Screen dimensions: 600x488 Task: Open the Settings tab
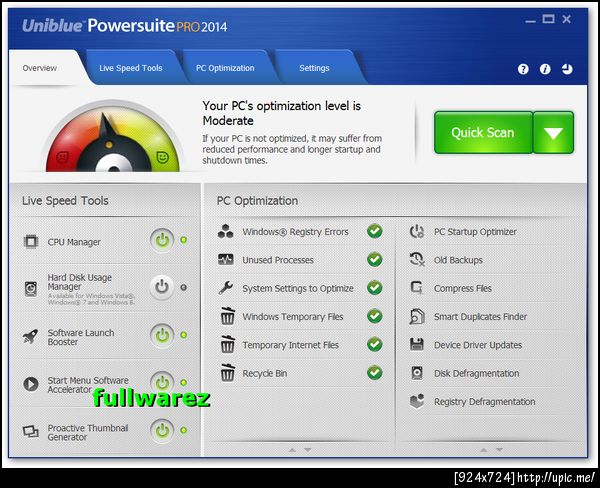click(314, 68)
